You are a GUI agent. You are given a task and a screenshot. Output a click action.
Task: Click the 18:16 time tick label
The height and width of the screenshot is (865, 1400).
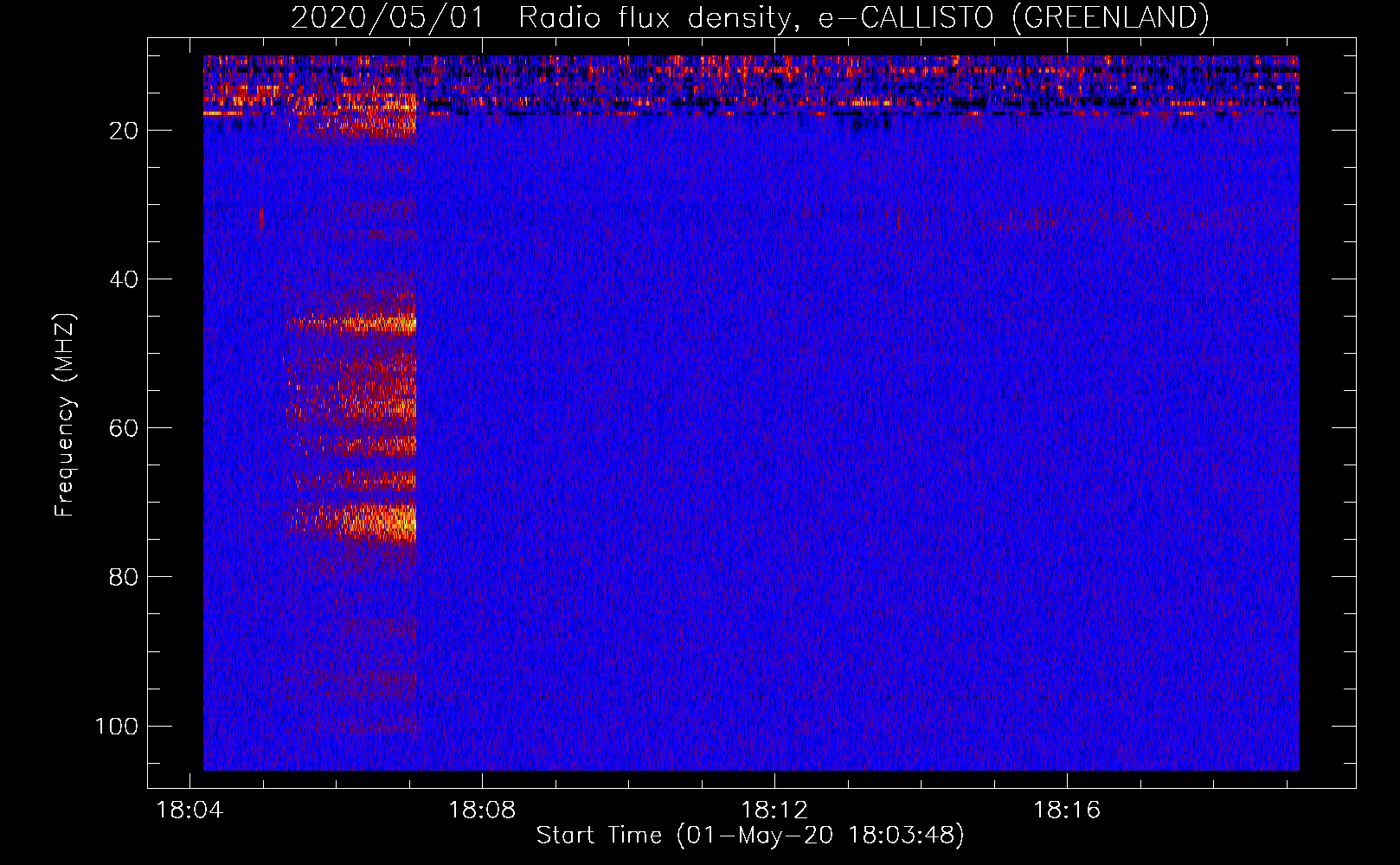point(1067,811)
